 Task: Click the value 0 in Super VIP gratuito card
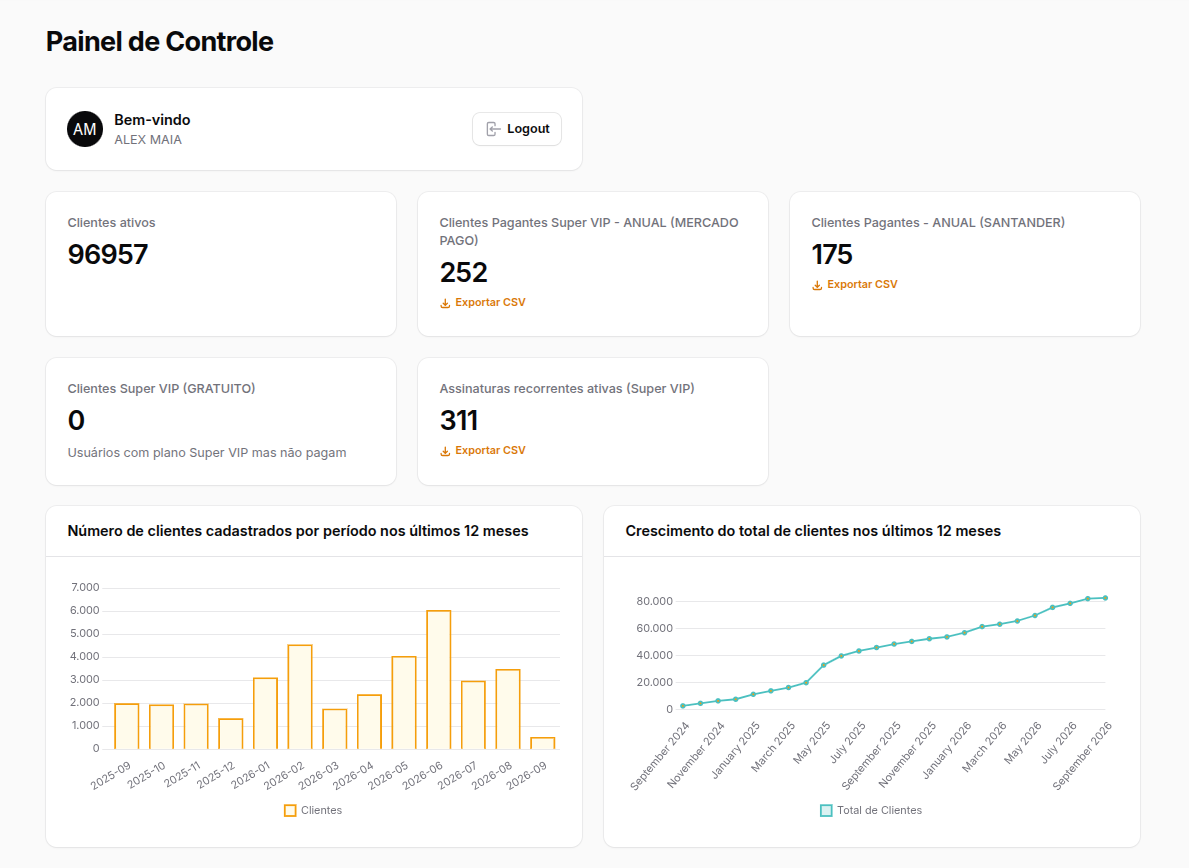pos(76,421)
